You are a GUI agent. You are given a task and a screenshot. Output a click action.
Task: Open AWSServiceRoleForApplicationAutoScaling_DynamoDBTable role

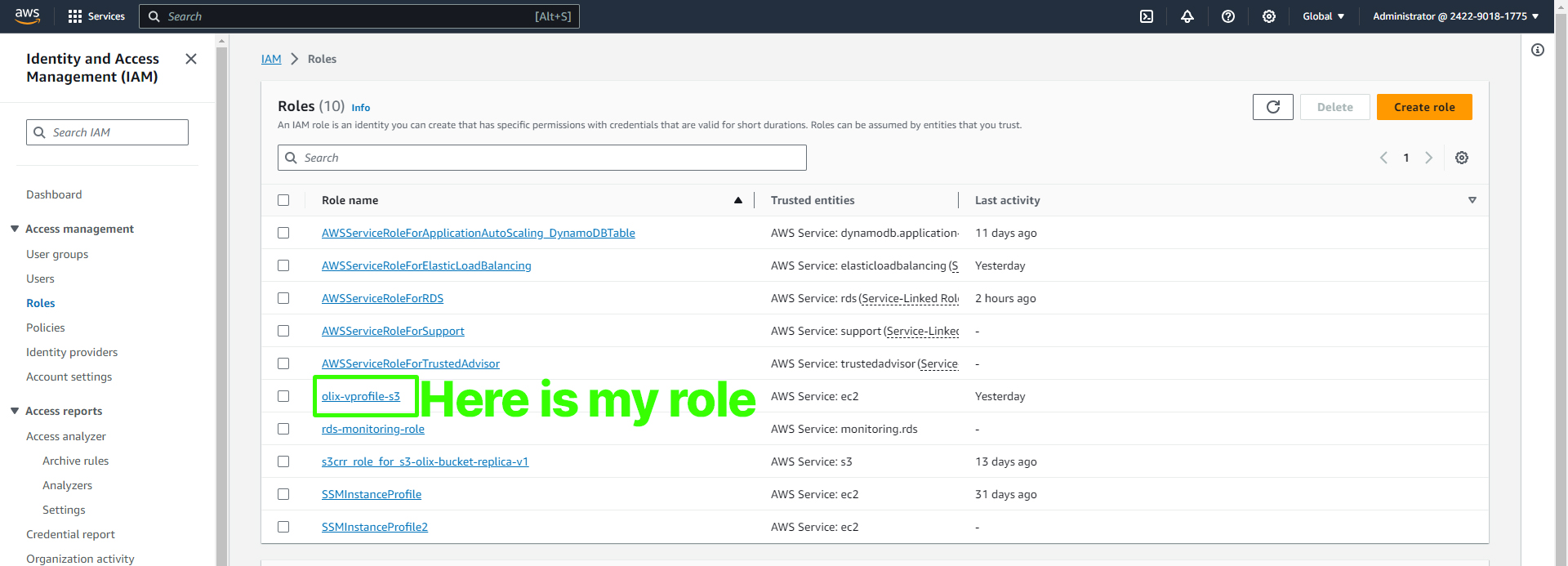pos(479,233)
